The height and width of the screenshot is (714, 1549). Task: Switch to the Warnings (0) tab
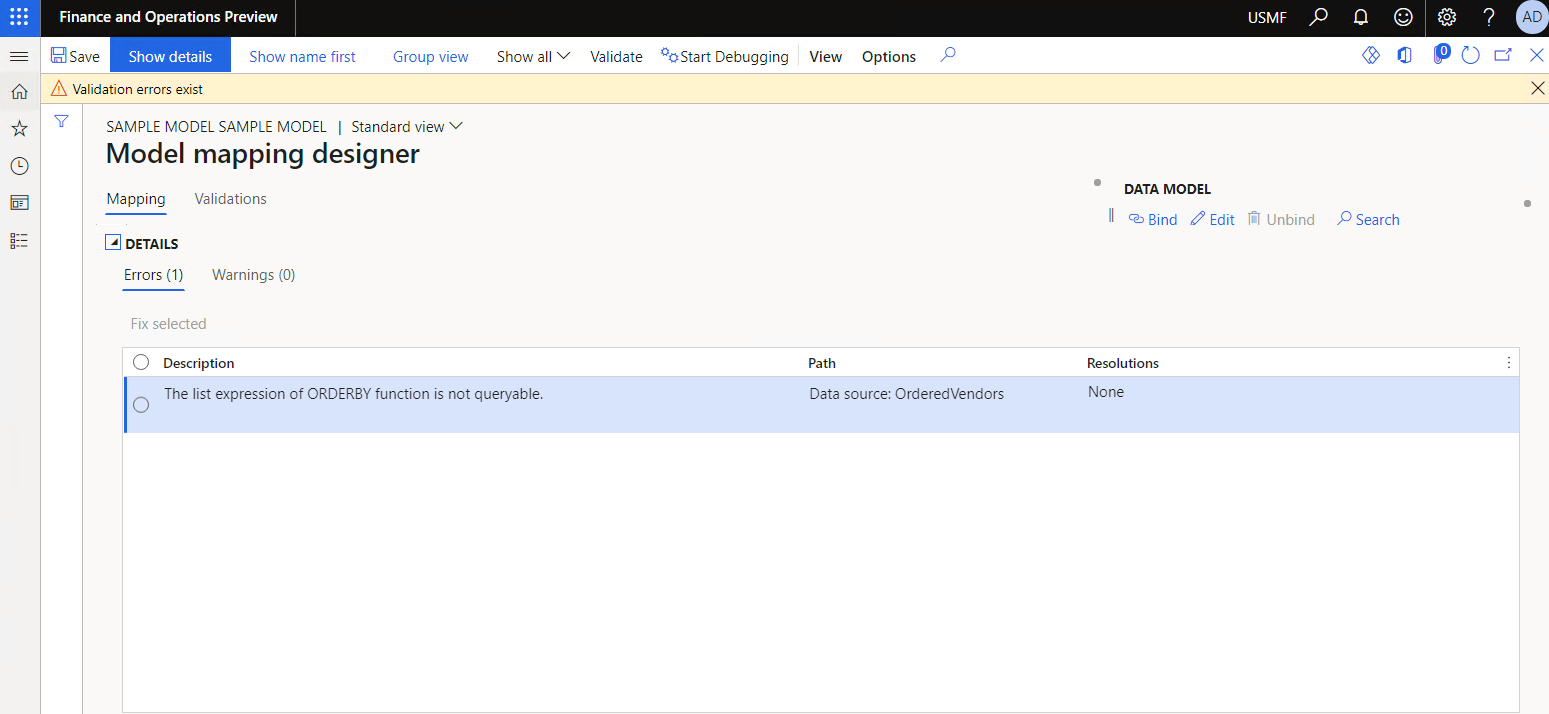(253, 275)
